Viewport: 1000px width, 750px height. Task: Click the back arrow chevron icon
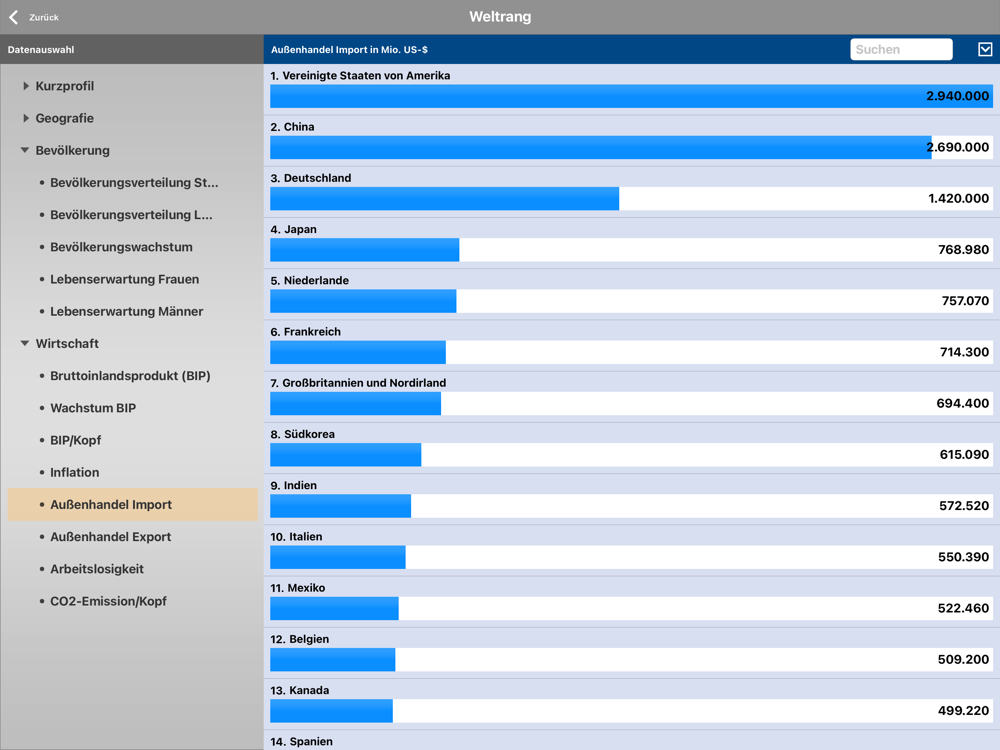(x=13, y=17)
